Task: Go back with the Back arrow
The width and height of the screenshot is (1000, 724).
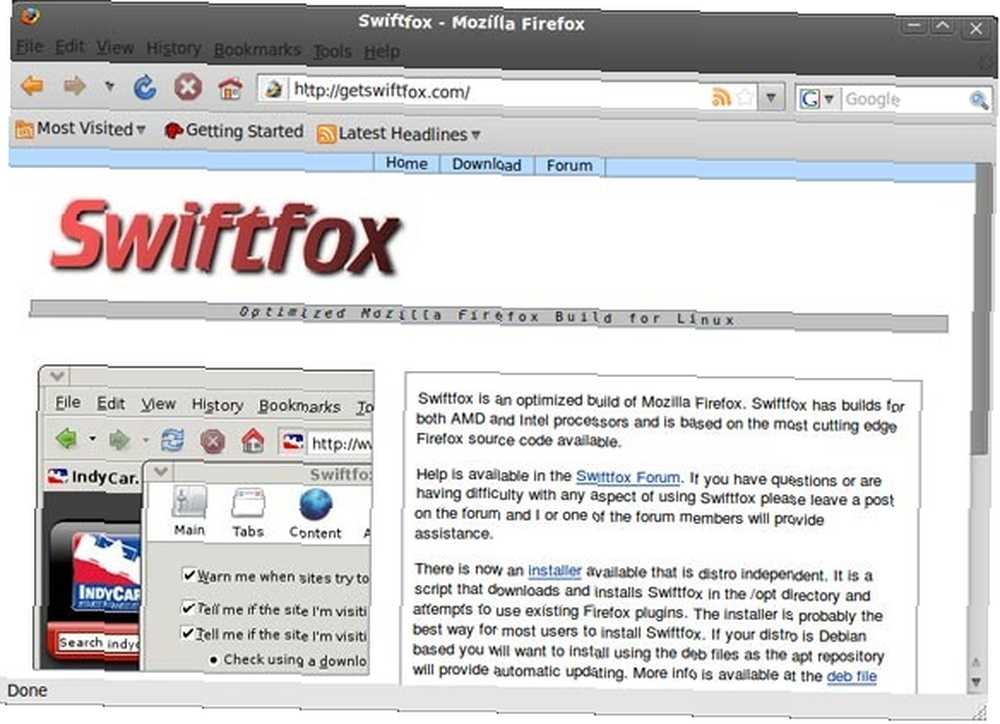Action: coord(32,85)
